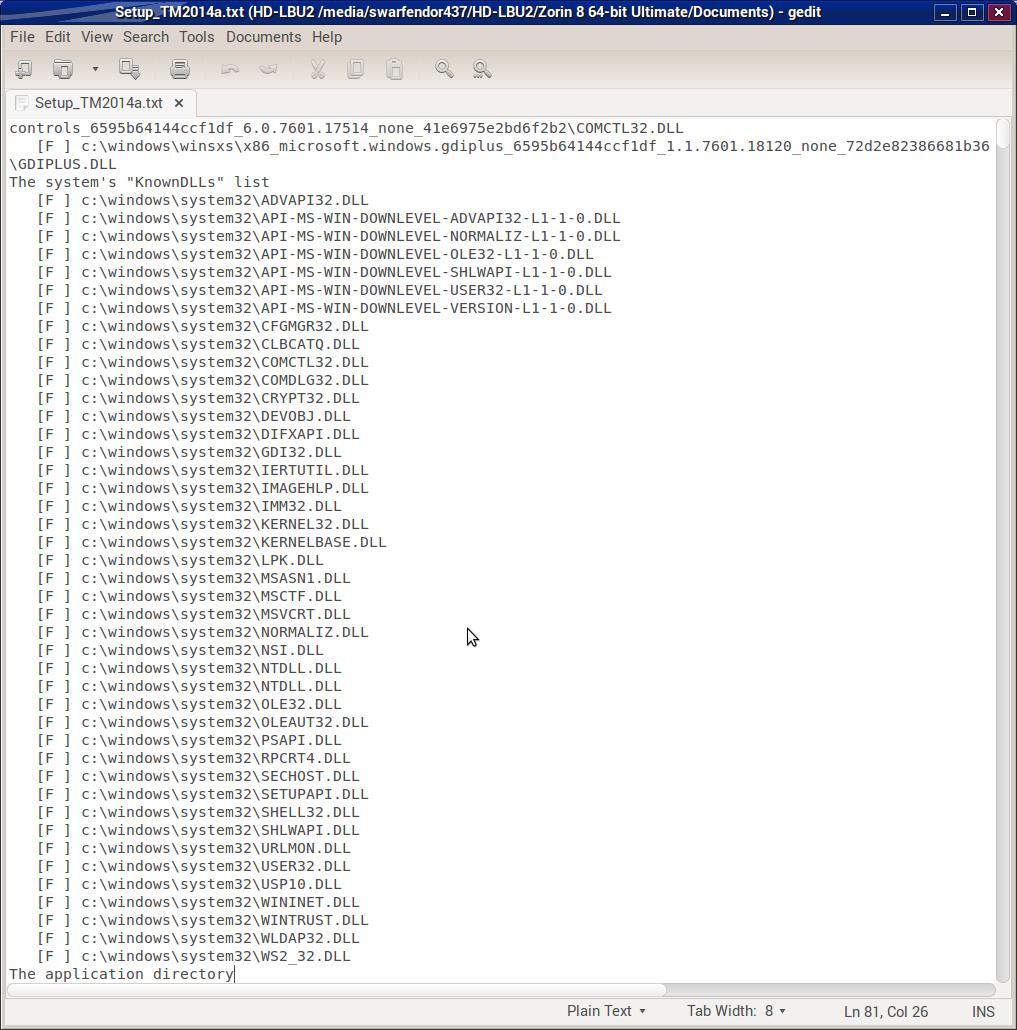
Task: Click the Paste clipboard icon
Action: coord(394,69)
